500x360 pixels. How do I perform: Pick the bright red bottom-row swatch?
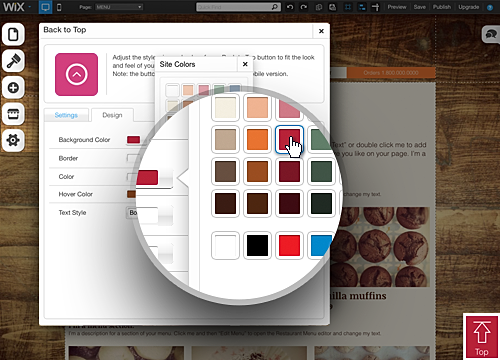tap(289, 245)
